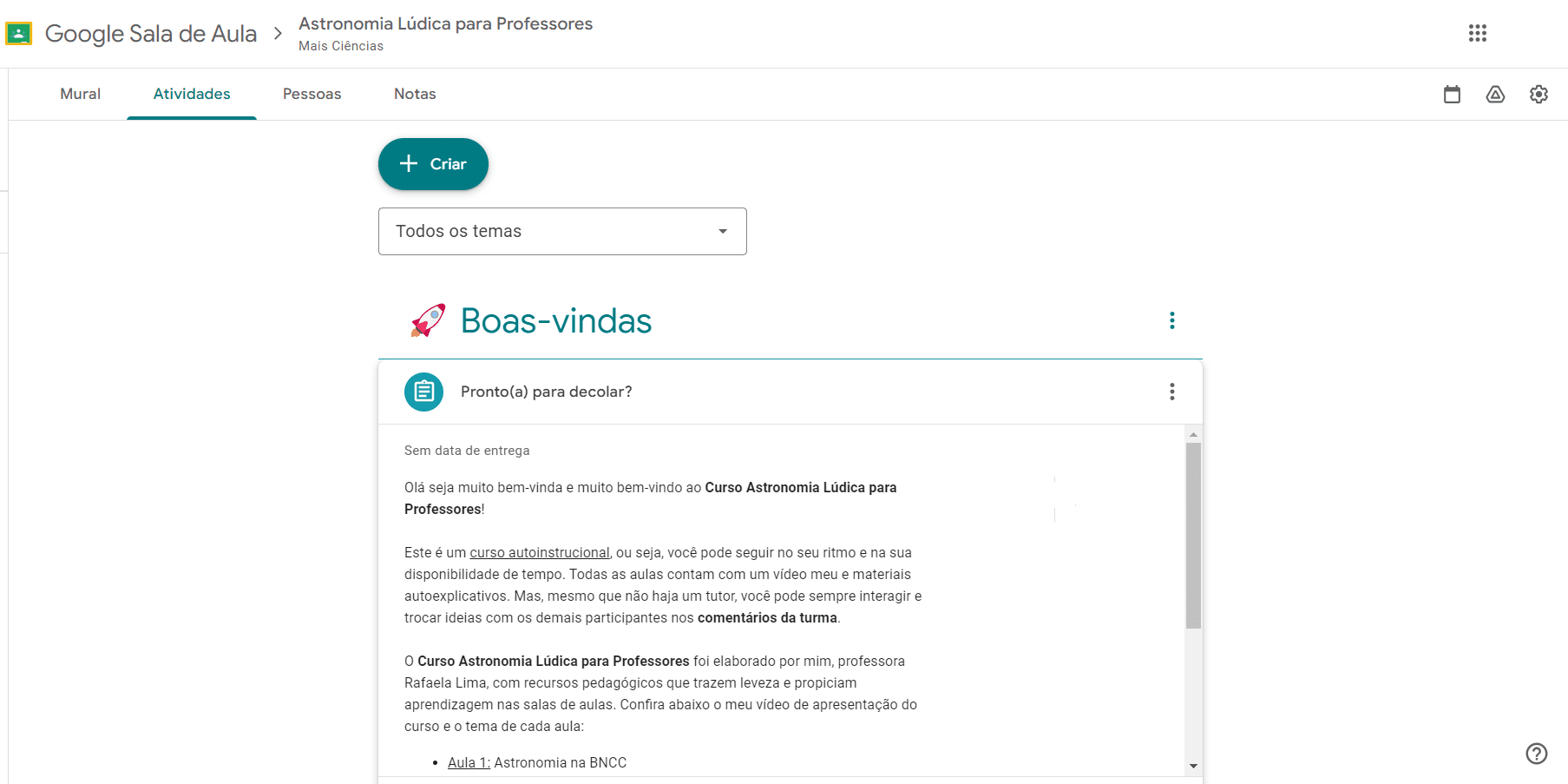
Task: Click the scrollbar down arrow in assignment panel
Action: point(1193,766)
